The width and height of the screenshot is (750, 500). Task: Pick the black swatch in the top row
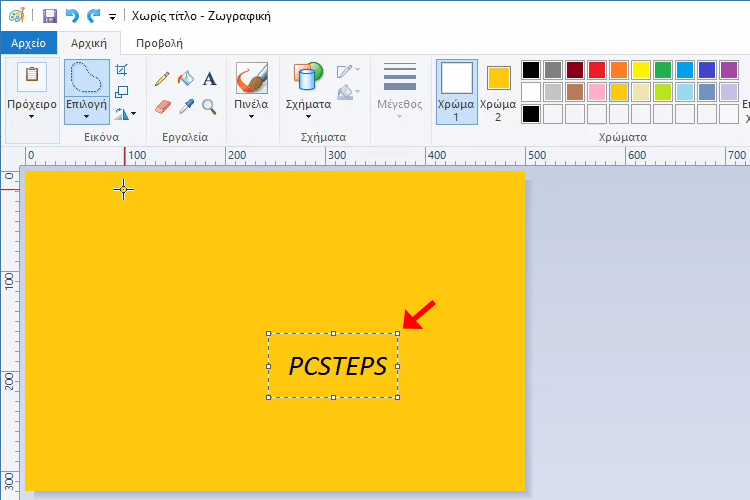pyautogui.click(x=531, y=70)
